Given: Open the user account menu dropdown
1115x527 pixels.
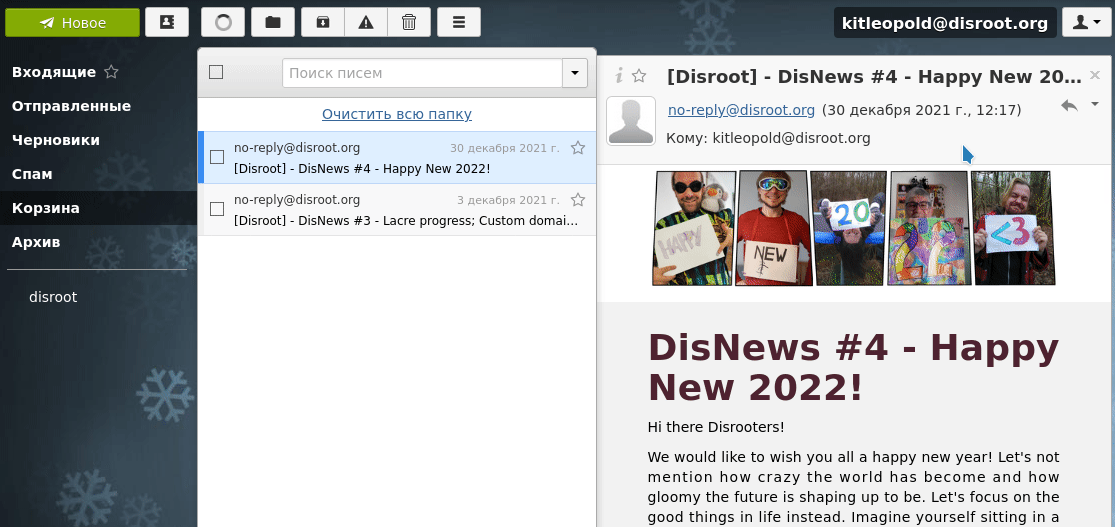Looking at the screenshot, I should 1086,22.
